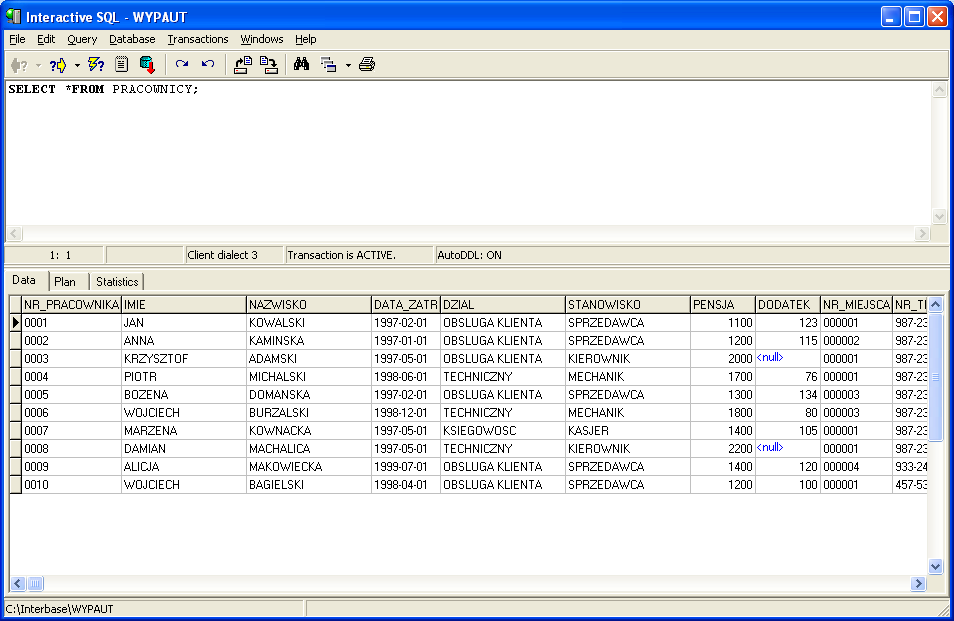Click the Save SQL script icon
This screenshot has height=621, width=954.
click(x=269, y=64)
